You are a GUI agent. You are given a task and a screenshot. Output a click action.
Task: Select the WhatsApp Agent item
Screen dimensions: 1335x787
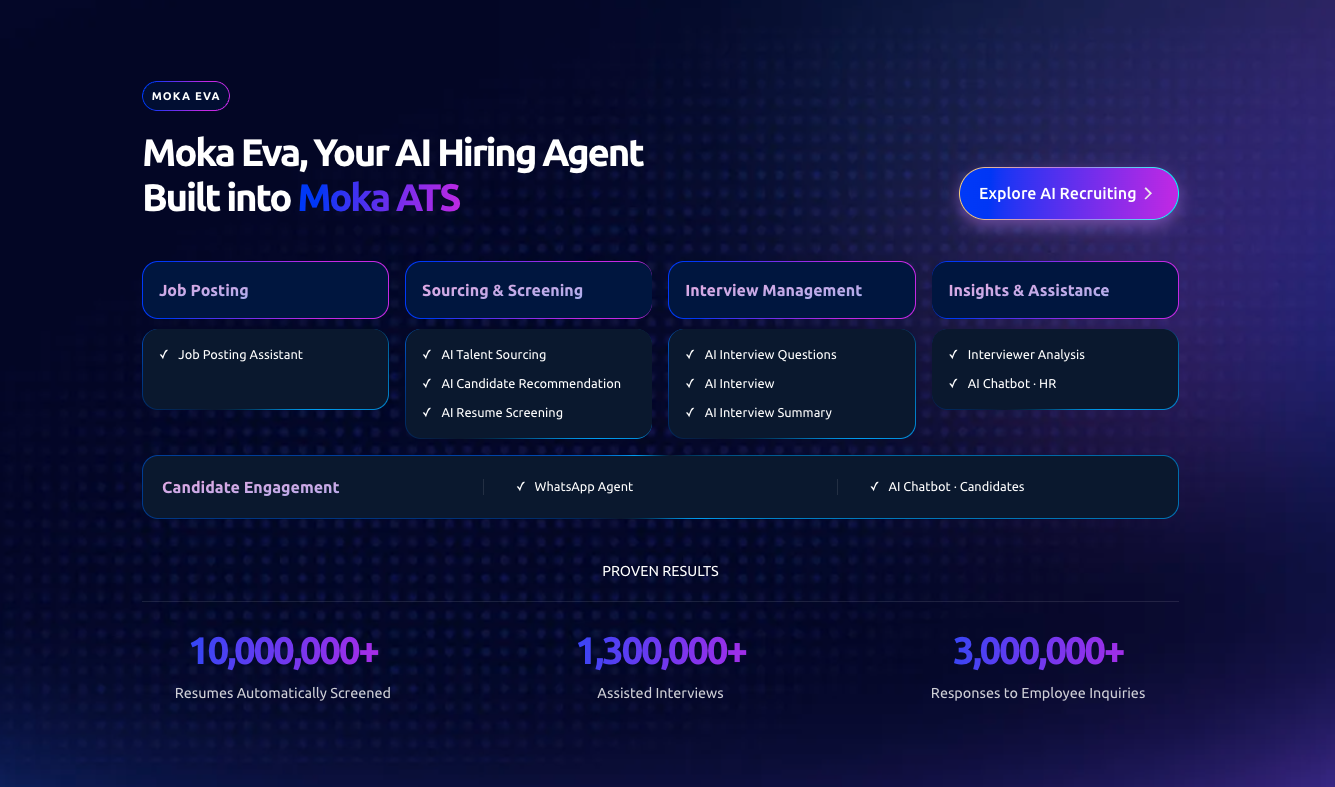[x=584, y=487]
